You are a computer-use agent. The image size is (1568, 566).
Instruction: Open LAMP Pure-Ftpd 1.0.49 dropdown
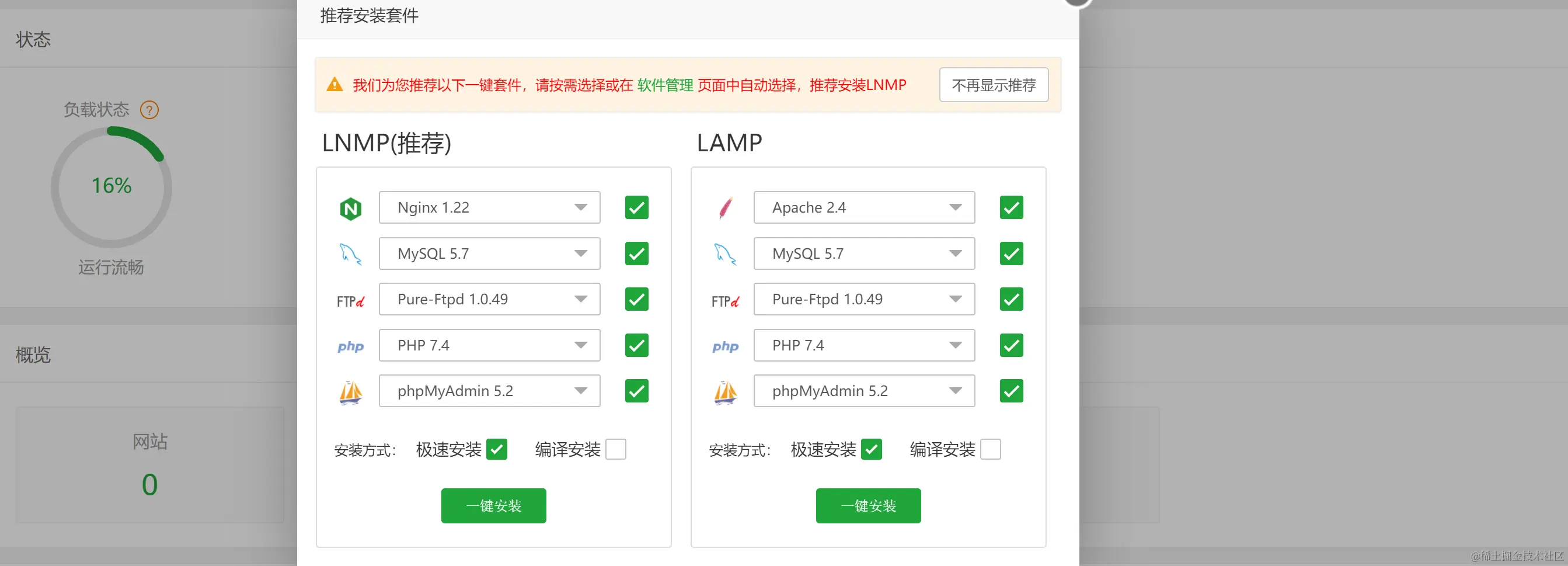coord(865,299)
